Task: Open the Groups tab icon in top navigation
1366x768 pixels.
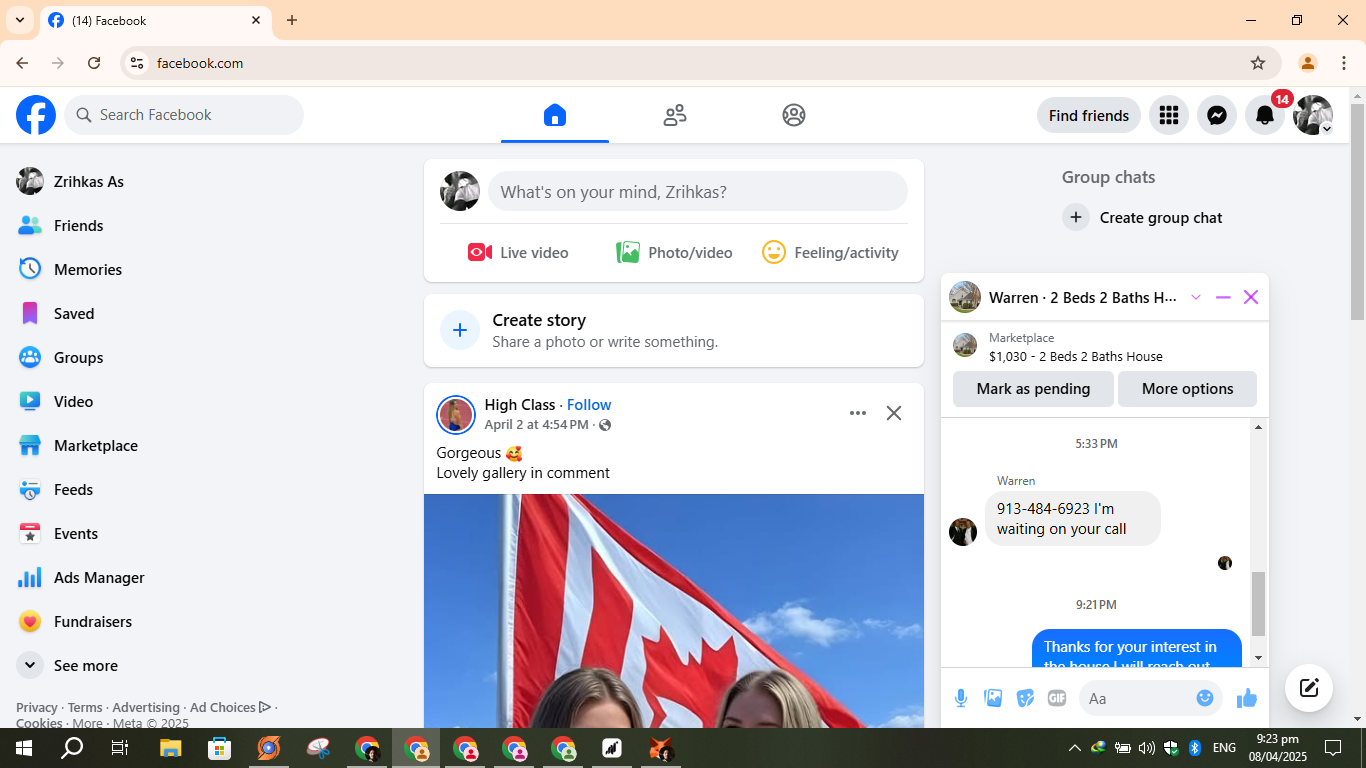Action: (794, 115)
